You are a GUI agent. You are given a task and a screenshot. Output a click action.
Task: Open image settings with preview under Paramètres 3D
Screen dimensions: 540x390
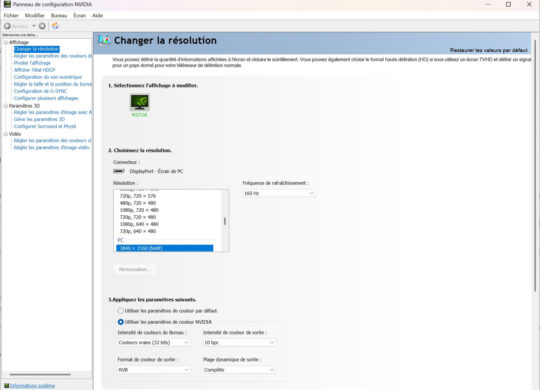pos(53,112)
